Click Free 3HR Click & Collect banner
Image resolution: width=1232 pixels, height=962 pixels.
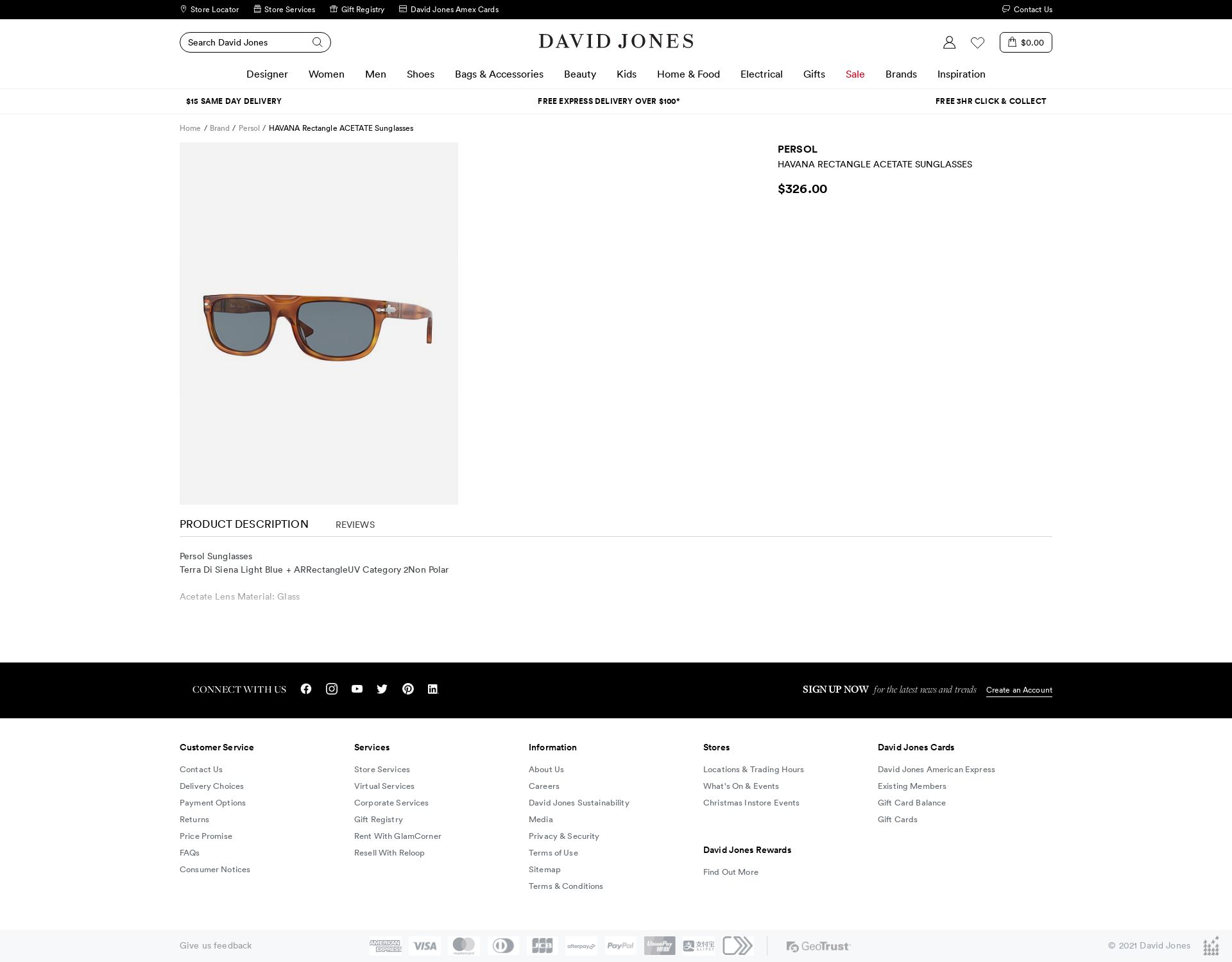991,101
